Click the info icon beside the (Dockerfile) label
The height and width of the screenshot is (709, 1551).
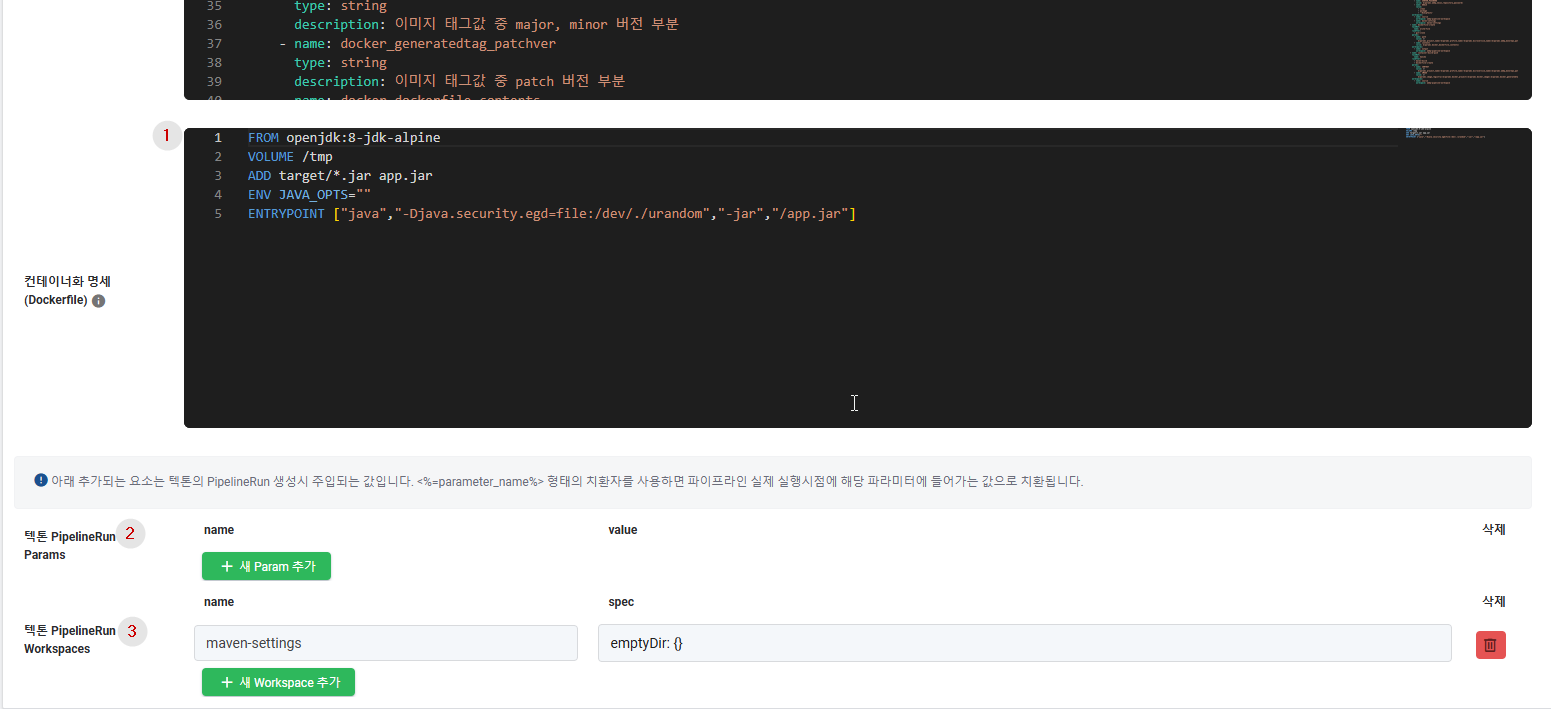98,301
